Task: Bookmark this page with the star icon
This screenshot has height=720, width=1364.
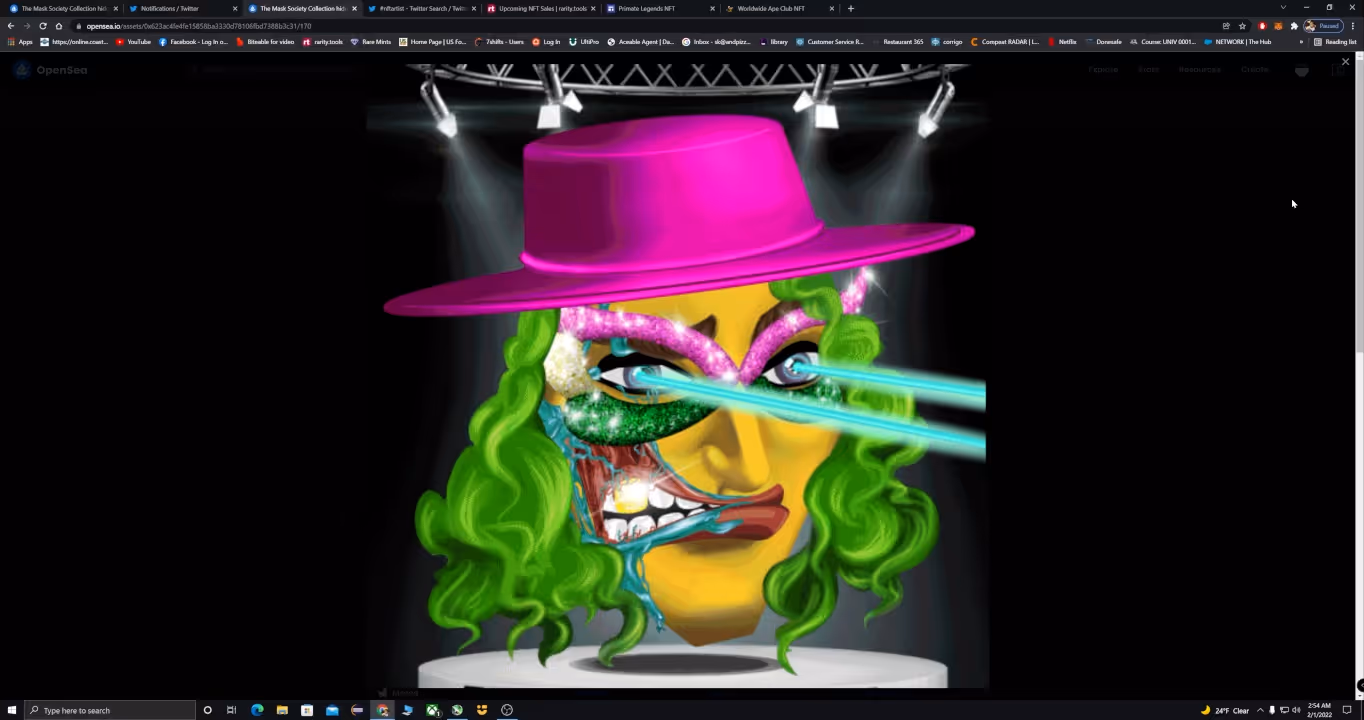Action: [x=1242, y=26]
